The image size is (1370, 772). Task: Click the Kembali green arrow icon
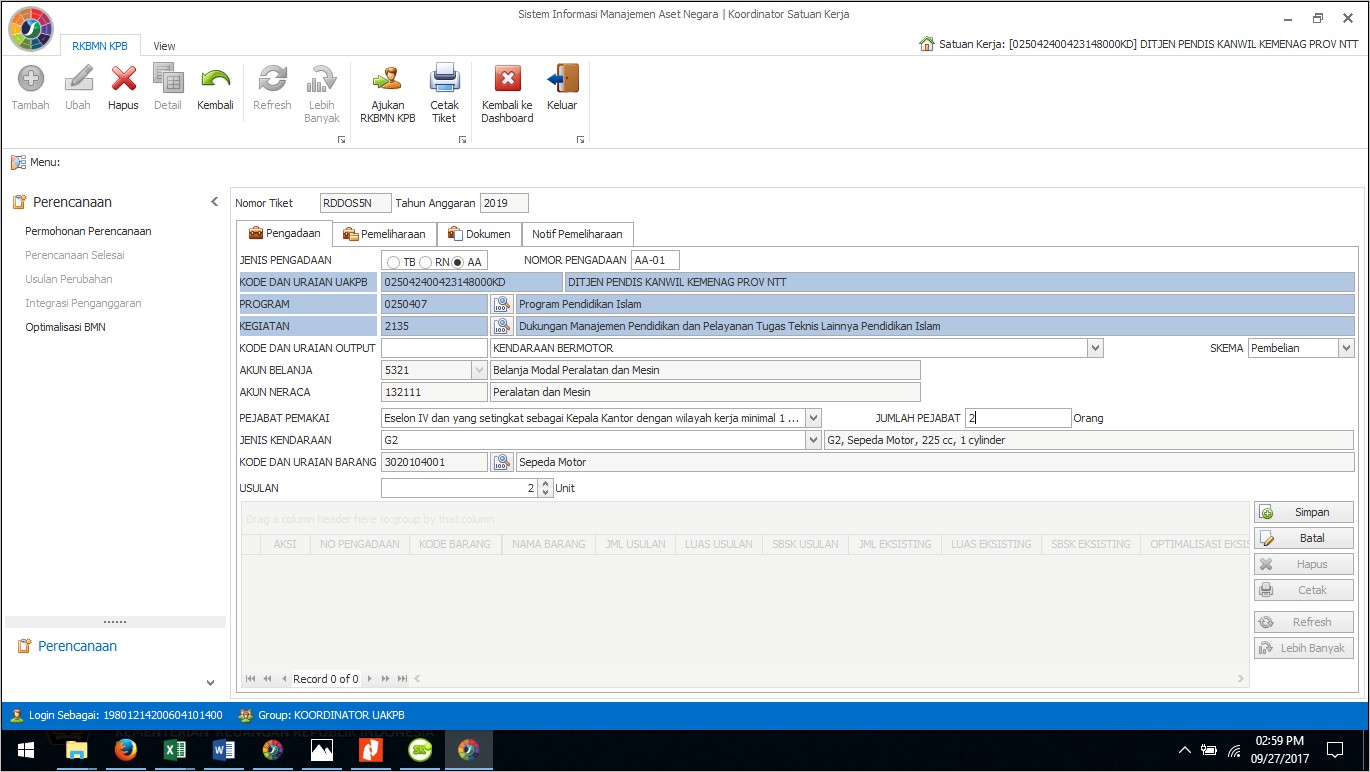[x=215, y=79]
